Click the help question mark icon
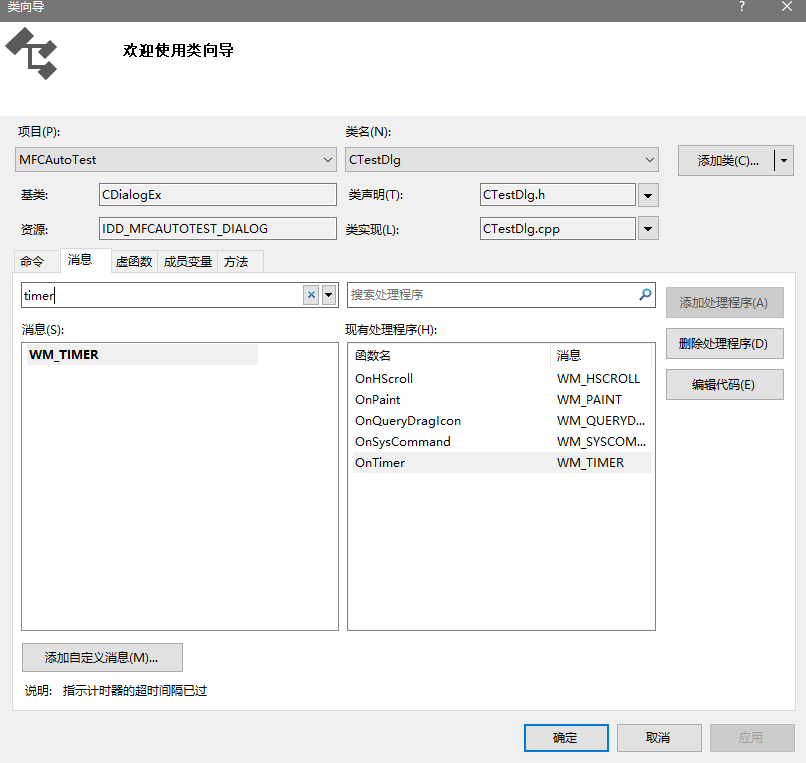The height and width of the screenshot is (763, 806). tap(740, 8)
